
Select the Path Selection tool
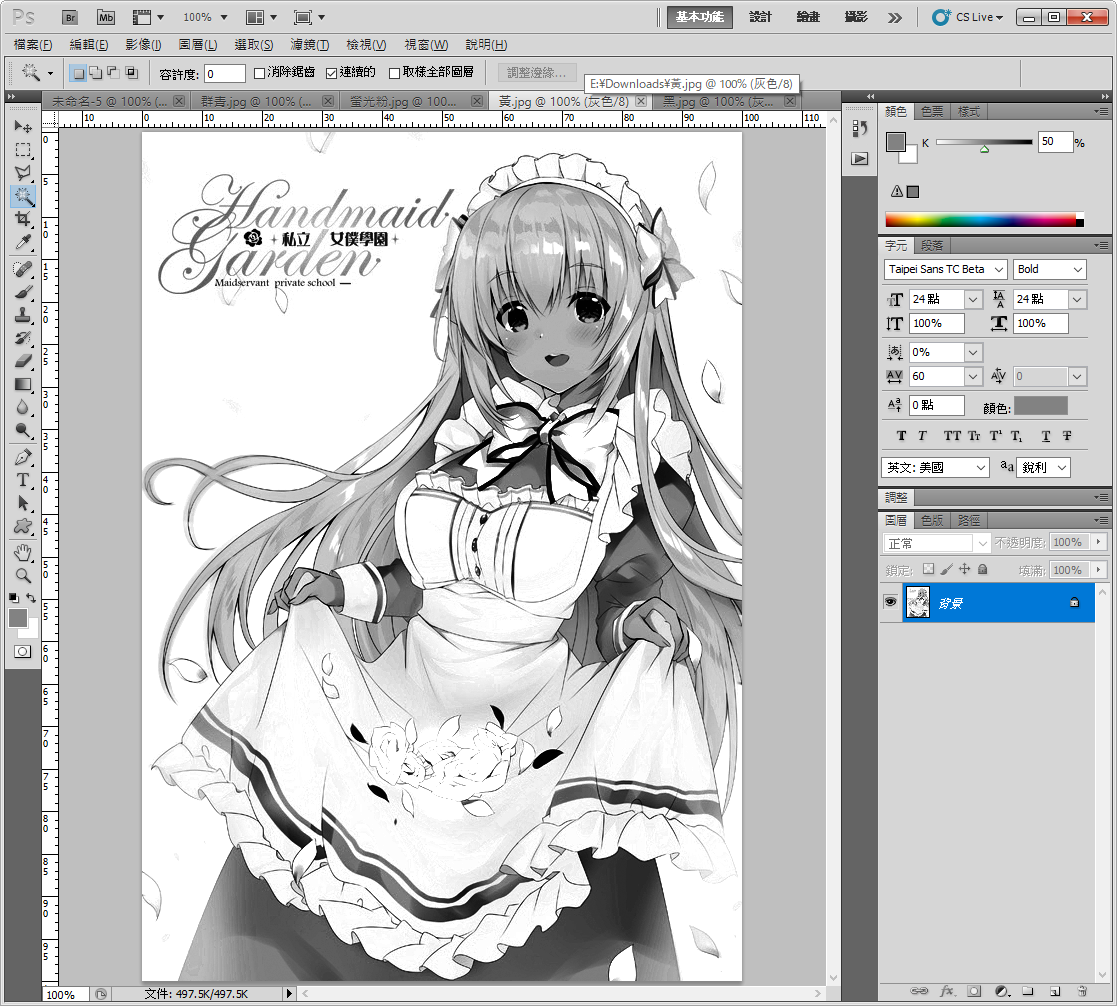point(23,503)
